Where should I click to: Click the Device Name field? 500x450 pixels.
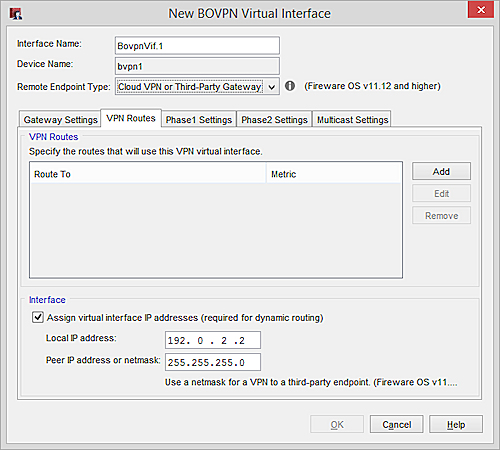[x=197, y=66]
